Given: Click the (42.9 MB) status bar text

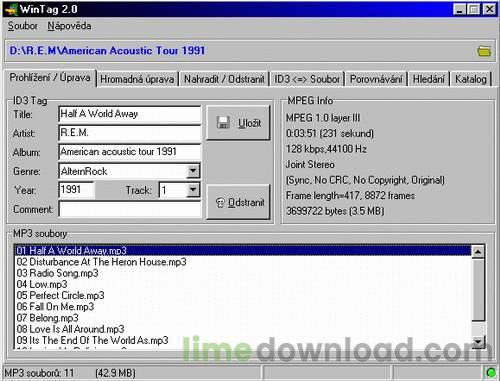Looking at the screenshot, I should point(115,373).
